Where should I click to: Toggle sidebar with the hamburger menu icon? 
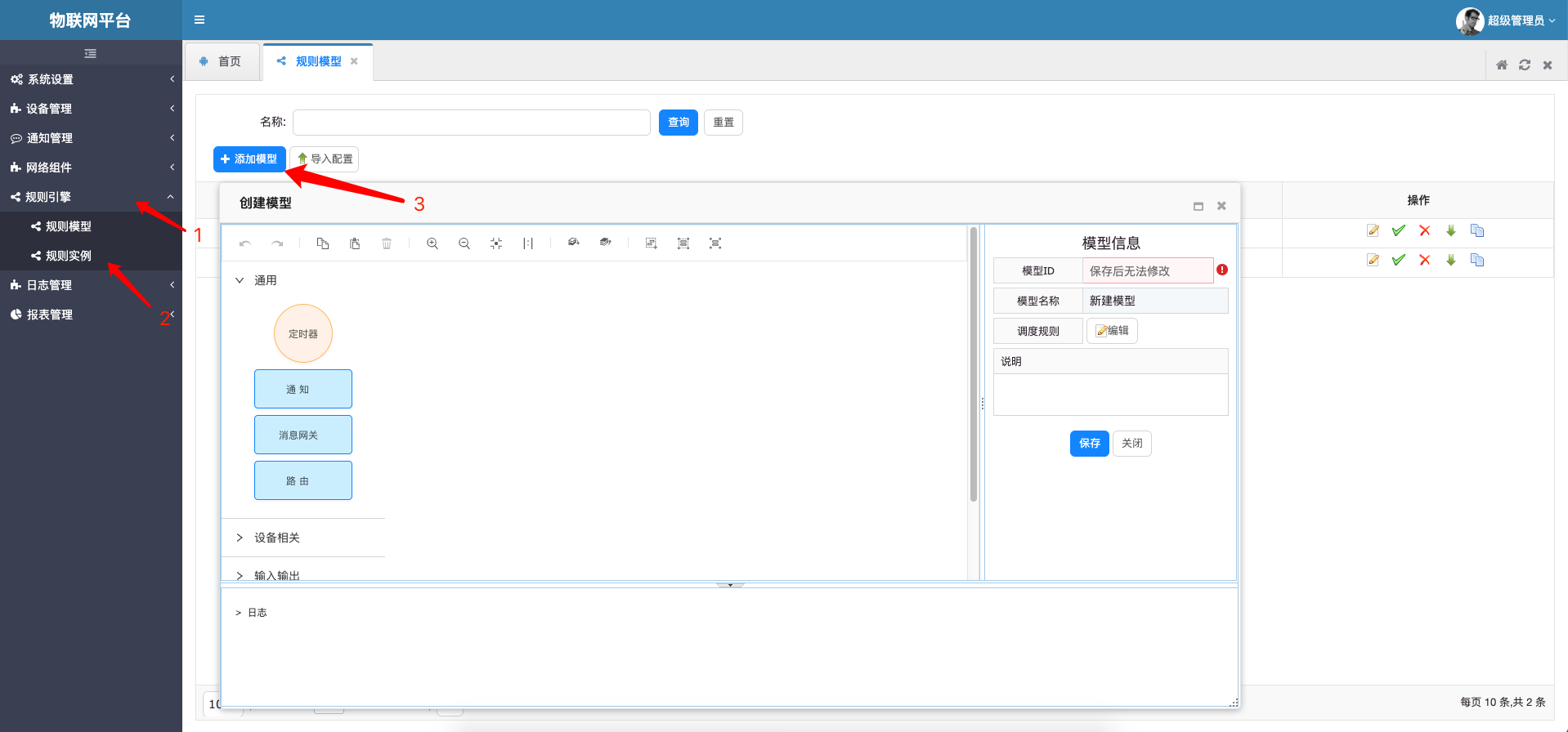[199, 20]
